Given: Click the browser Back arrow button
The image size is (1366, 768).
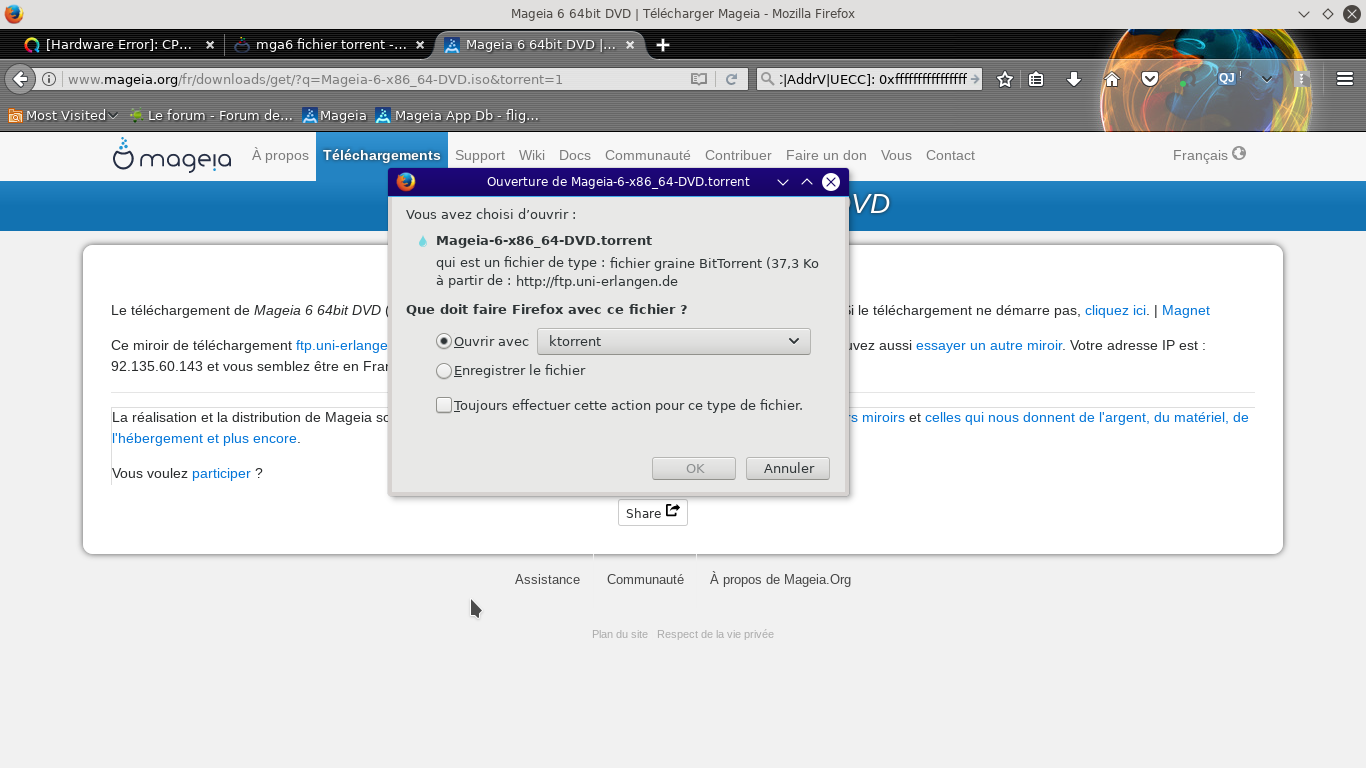Looking at the screenshot, I should (20, 79).
